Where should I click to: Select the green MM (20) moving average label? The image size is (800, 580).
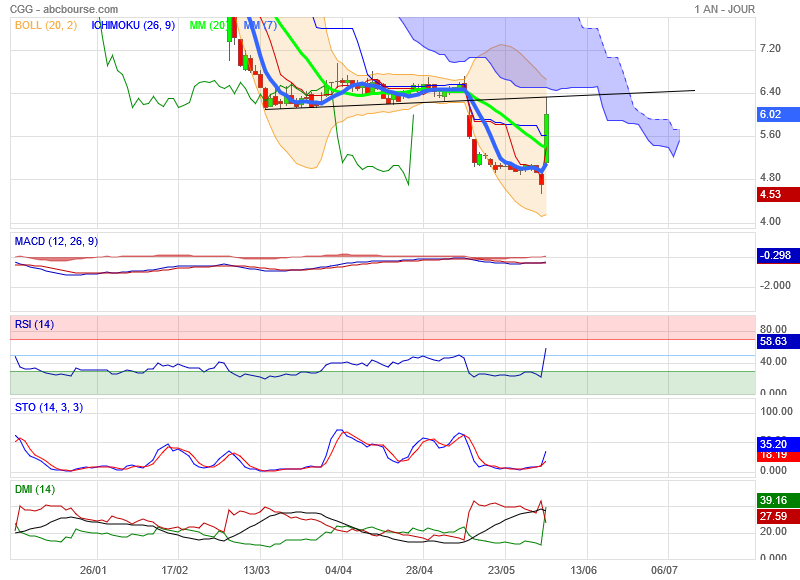pyautogui.click(x=208, y=25)
